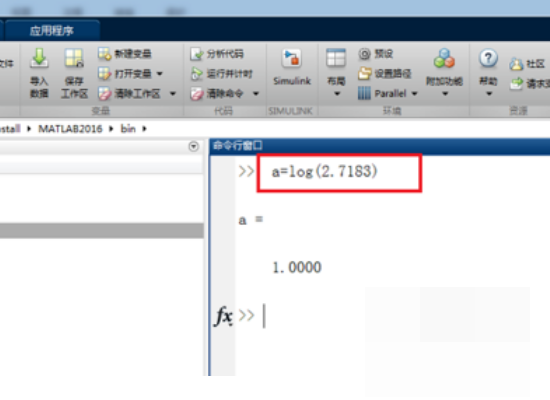Open the Simulink library icon
Viewport: 550px width, 400px height.
pyautogui.click(x=291, y=58)
